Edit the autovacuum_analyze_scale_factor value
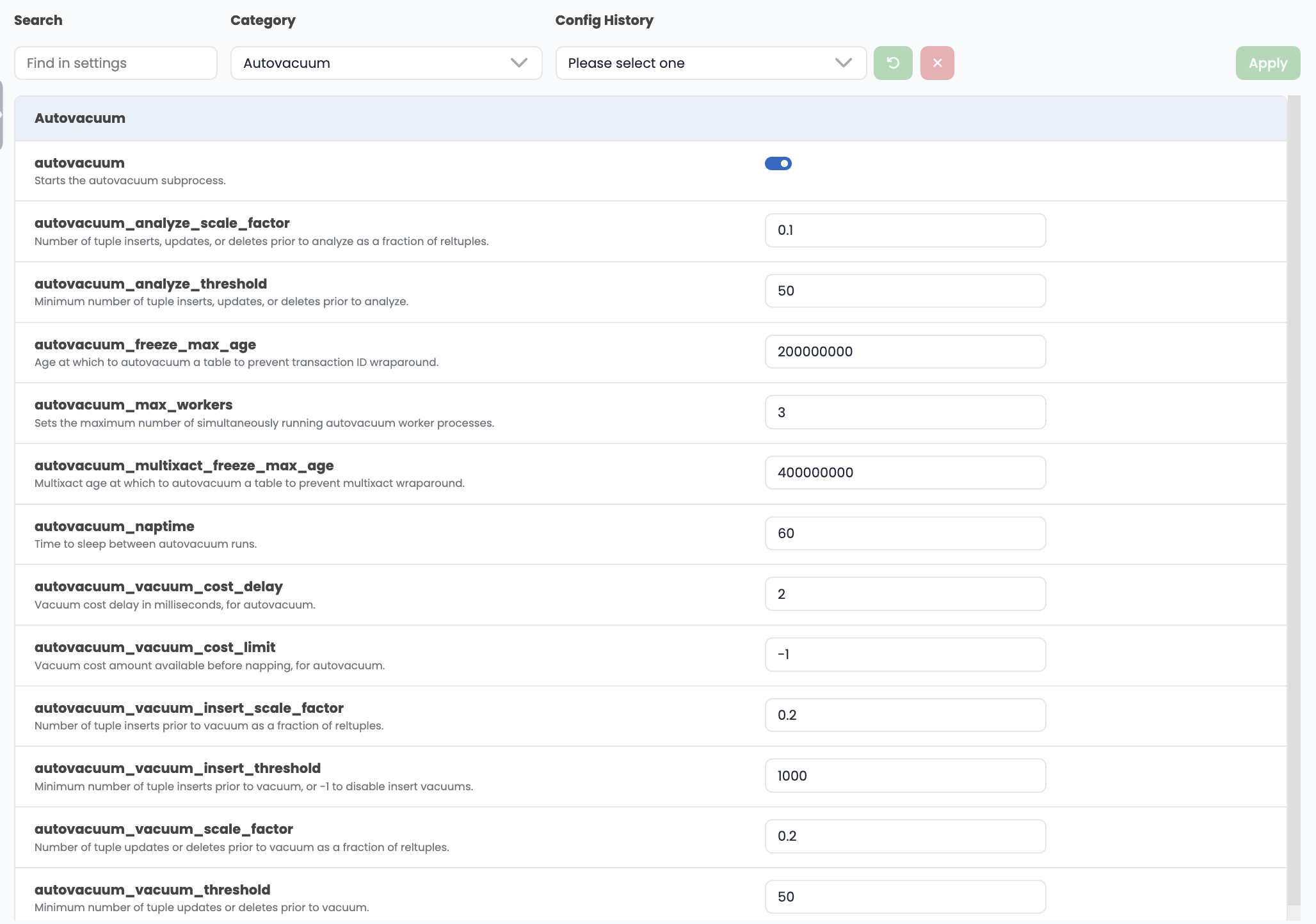The height and width of the screenshot is (924, 1316). click(904, 230)
